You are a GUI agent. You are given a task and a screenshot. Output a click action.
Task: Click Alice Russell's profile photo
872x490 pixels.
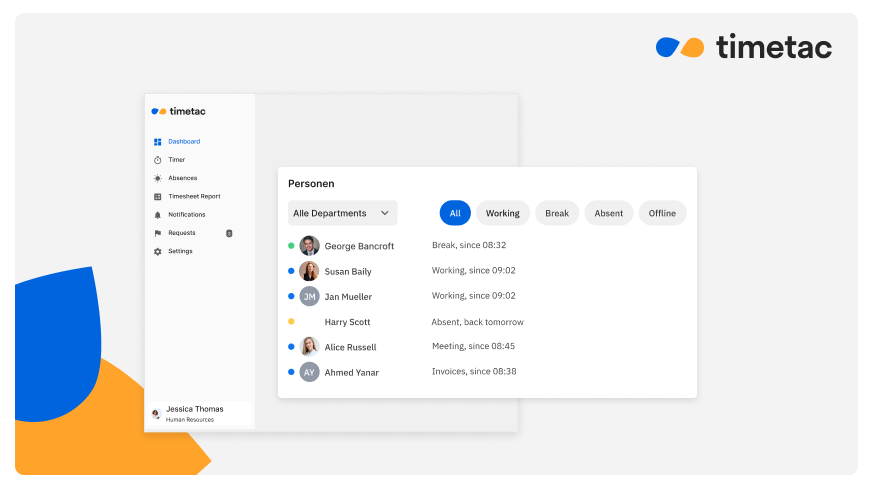coord(309,347)
